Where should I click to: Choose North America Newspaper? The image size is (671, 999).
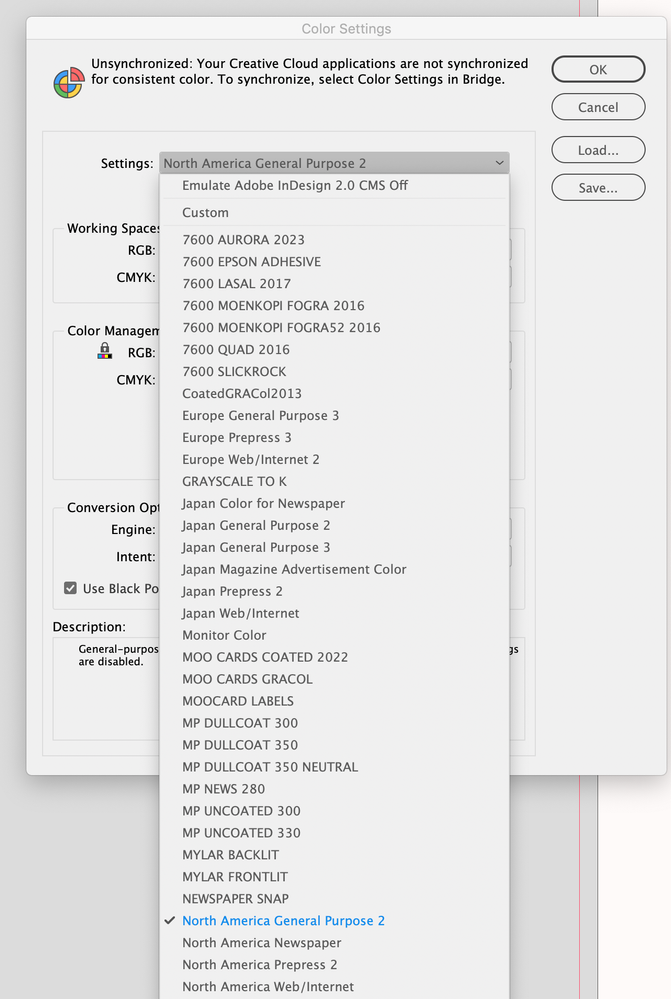(334, 943)
